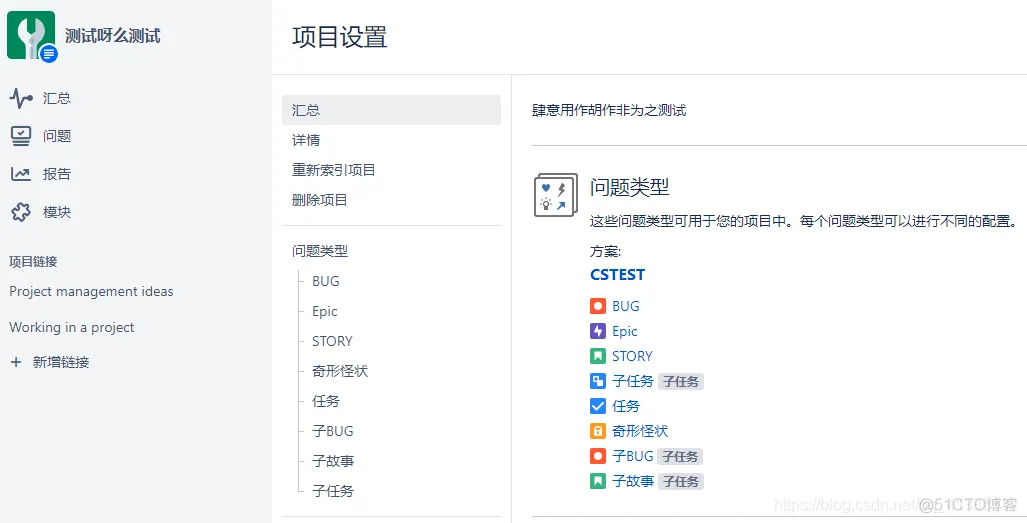Click the project name 测试呀么测试
Screen dimensions: 1027x523
(113, 36)
